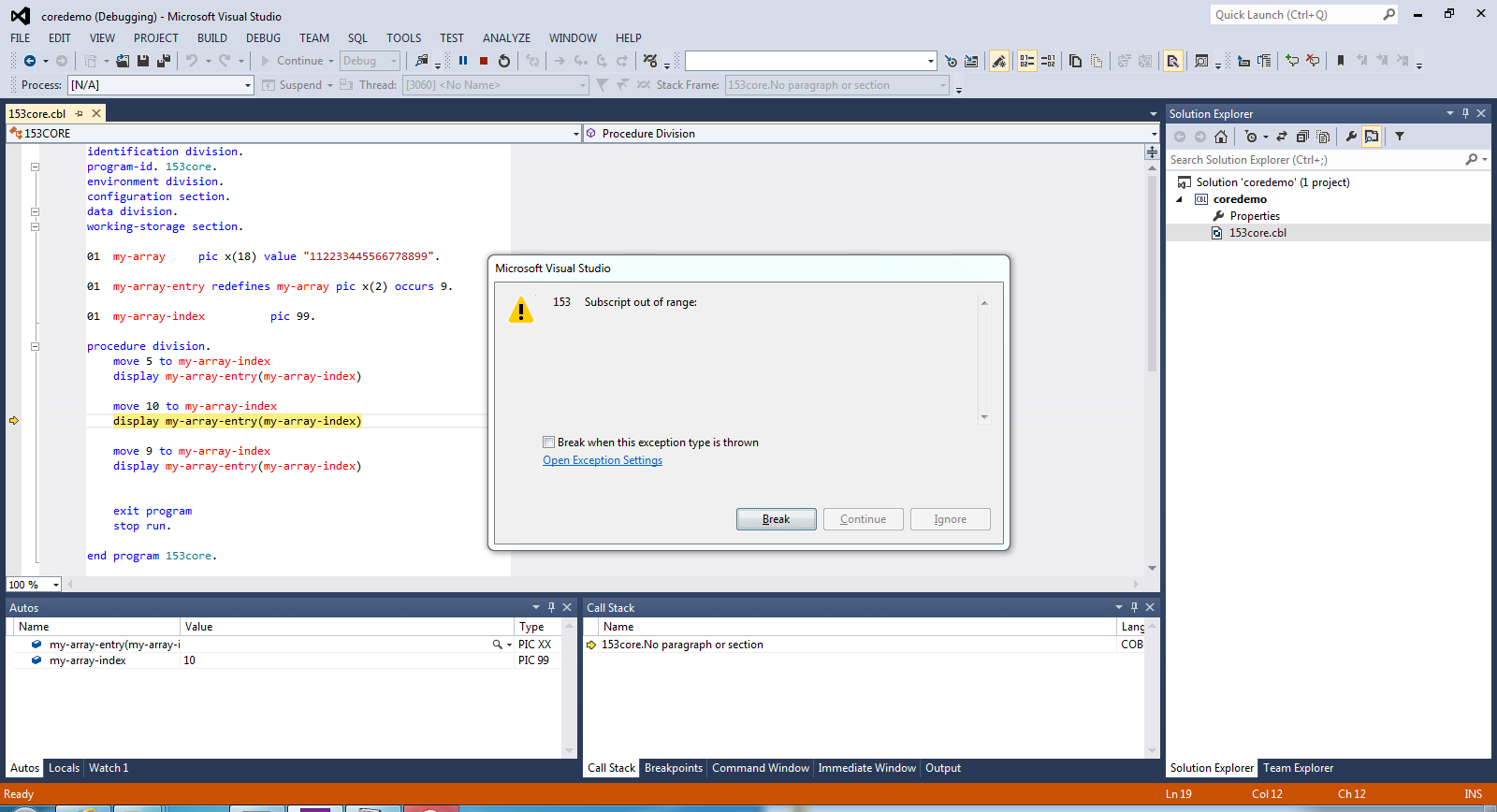
Task: Click the Pending Changes Filter clock icon
Action: [1251, 137]
